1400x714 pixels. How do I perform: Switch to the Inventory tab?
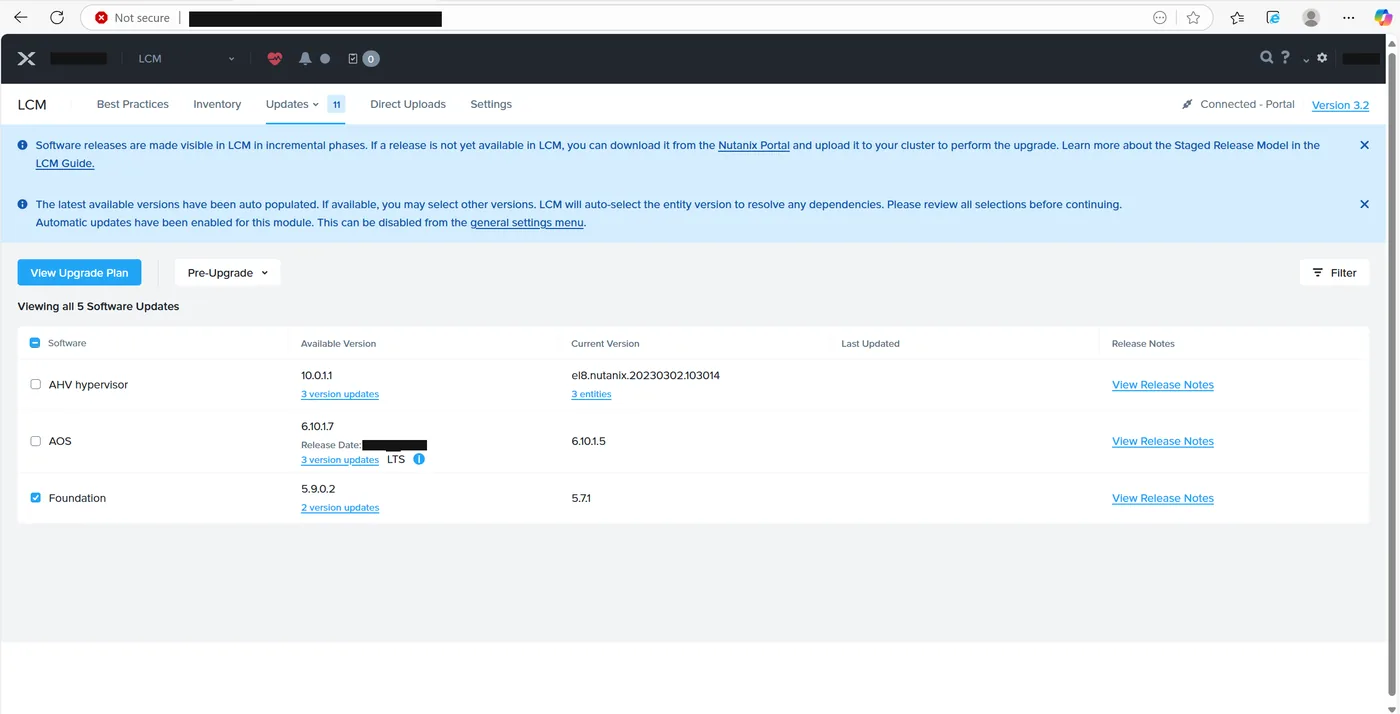pyautogui.click(x=217, y=104)
